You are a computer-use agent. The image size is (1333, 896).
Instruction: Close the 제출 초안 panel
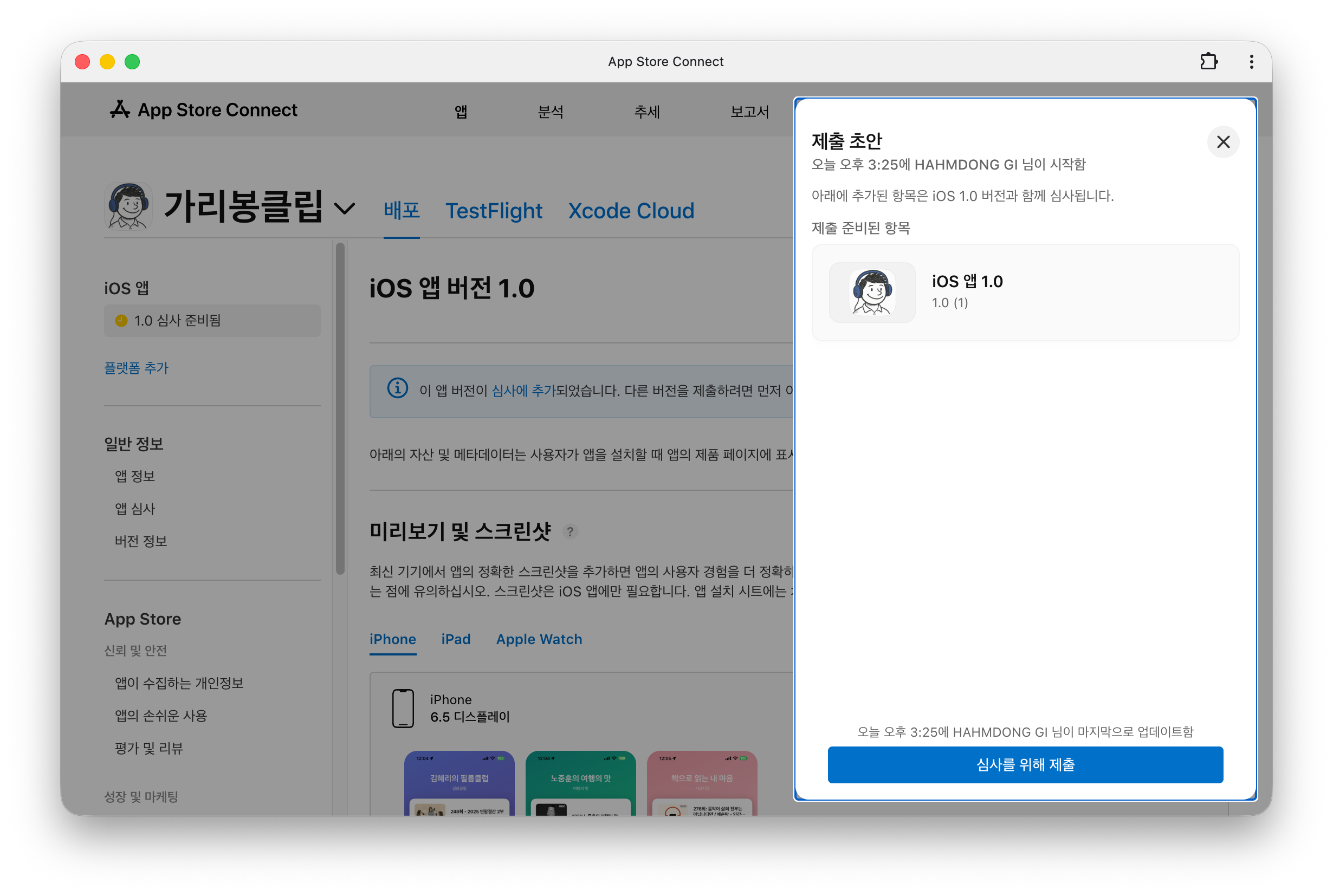point(1222,142)
